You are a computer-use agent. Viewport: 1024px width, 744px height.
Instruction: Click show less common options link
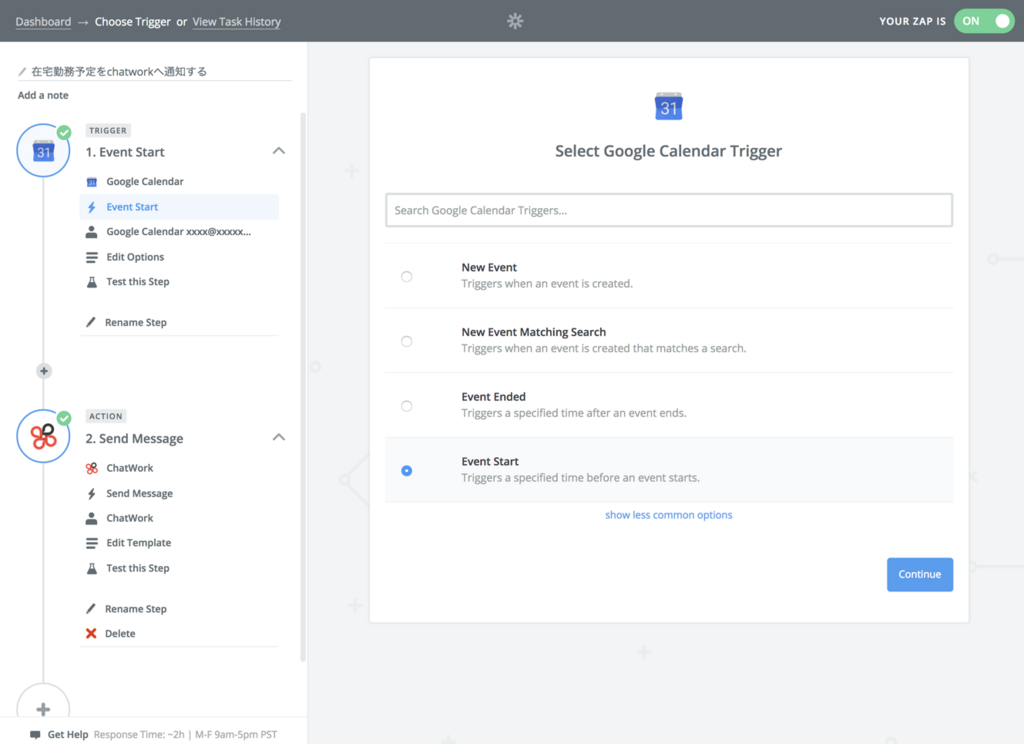(x=669, y=515)
